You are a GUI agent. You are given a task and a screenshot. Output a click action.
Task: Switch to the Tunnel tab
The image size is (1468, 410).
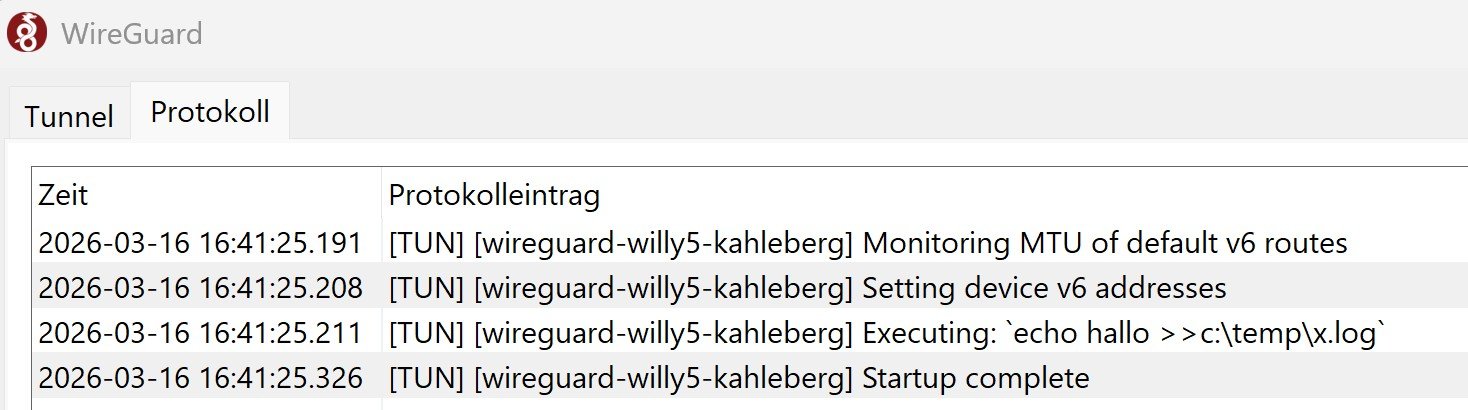pyautogui.click(x=68, y=116)
